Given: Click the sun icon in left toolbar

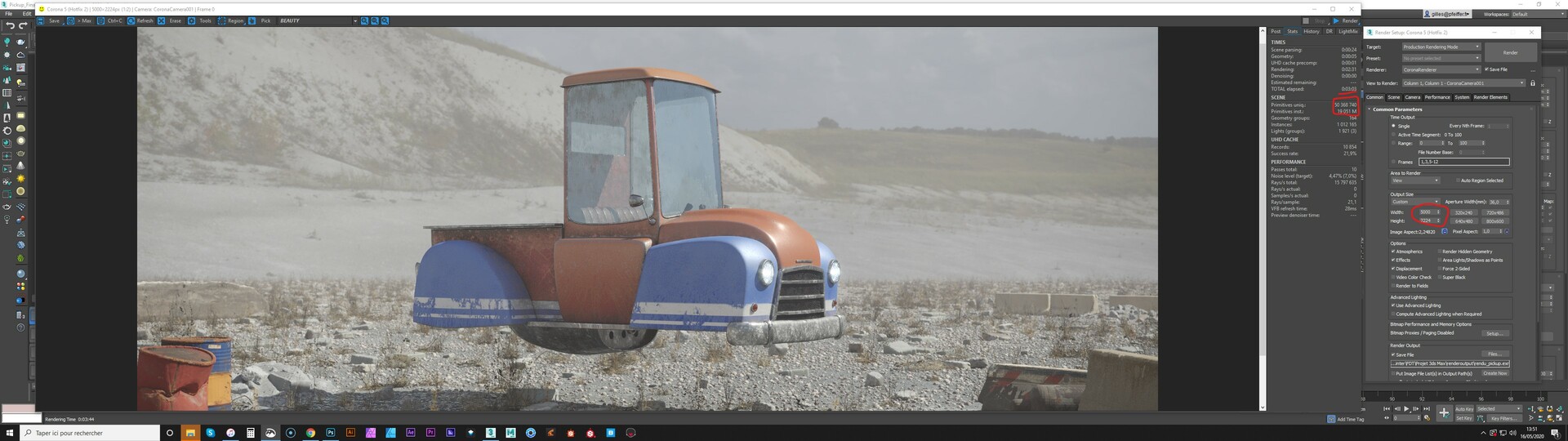Looking at the screenshot, I should point(20,179).
